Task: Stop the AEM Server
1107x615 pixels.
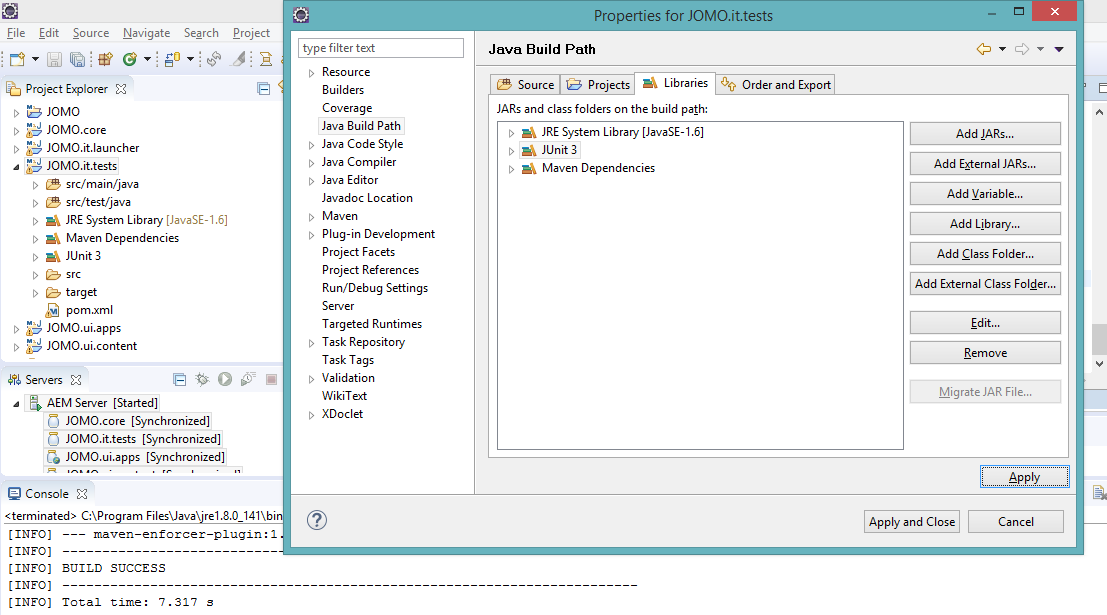Action: (x=271, y=380)
